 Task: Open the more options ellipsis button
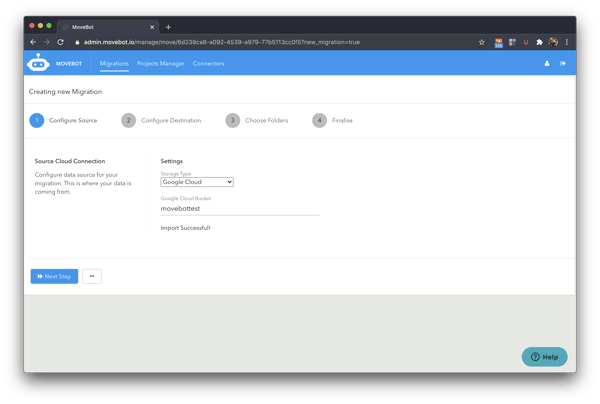click(91, 276)
